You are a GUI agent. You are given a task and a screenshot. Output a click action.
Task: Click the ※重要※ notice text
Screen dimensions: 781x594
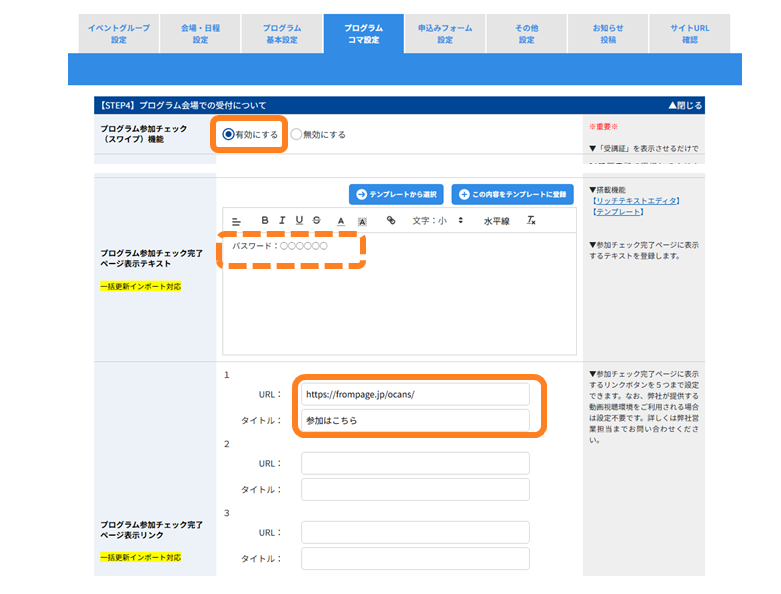coord(603,126)
